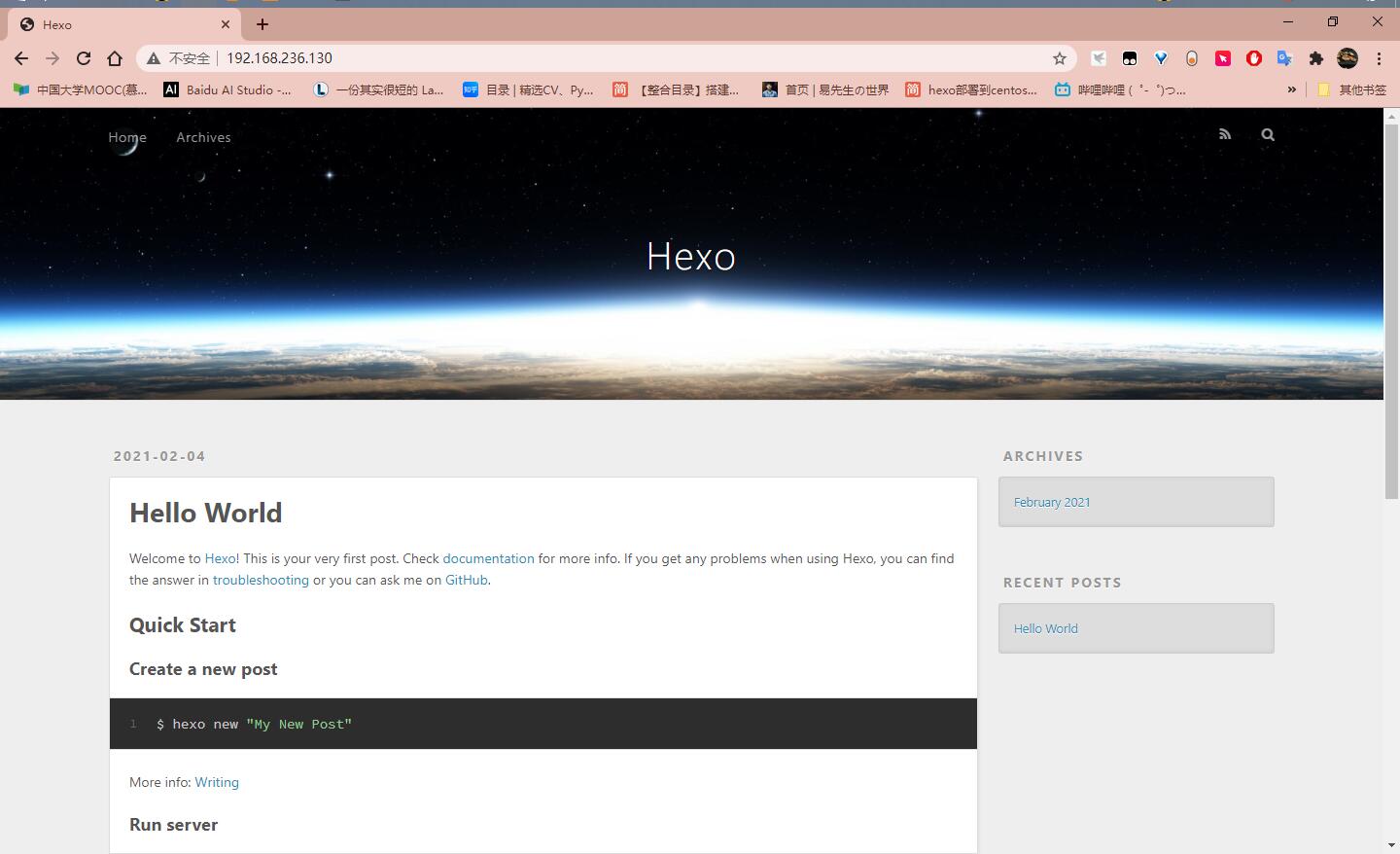
Task: Toggle the bookmark star for this page
Action: coord(1059,58)
